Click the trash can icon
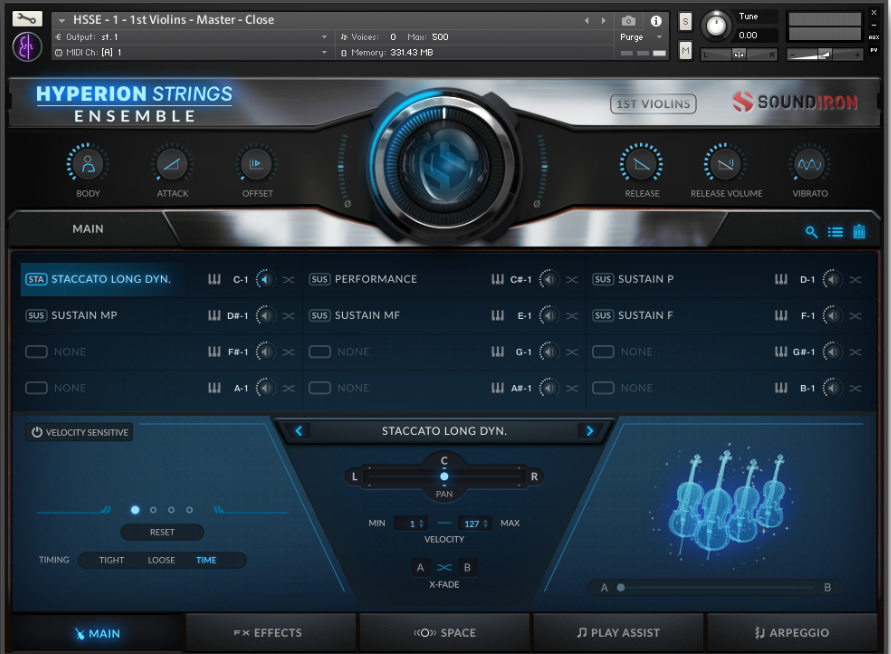Viewport: 891px width, 654px height. [859, 232]
